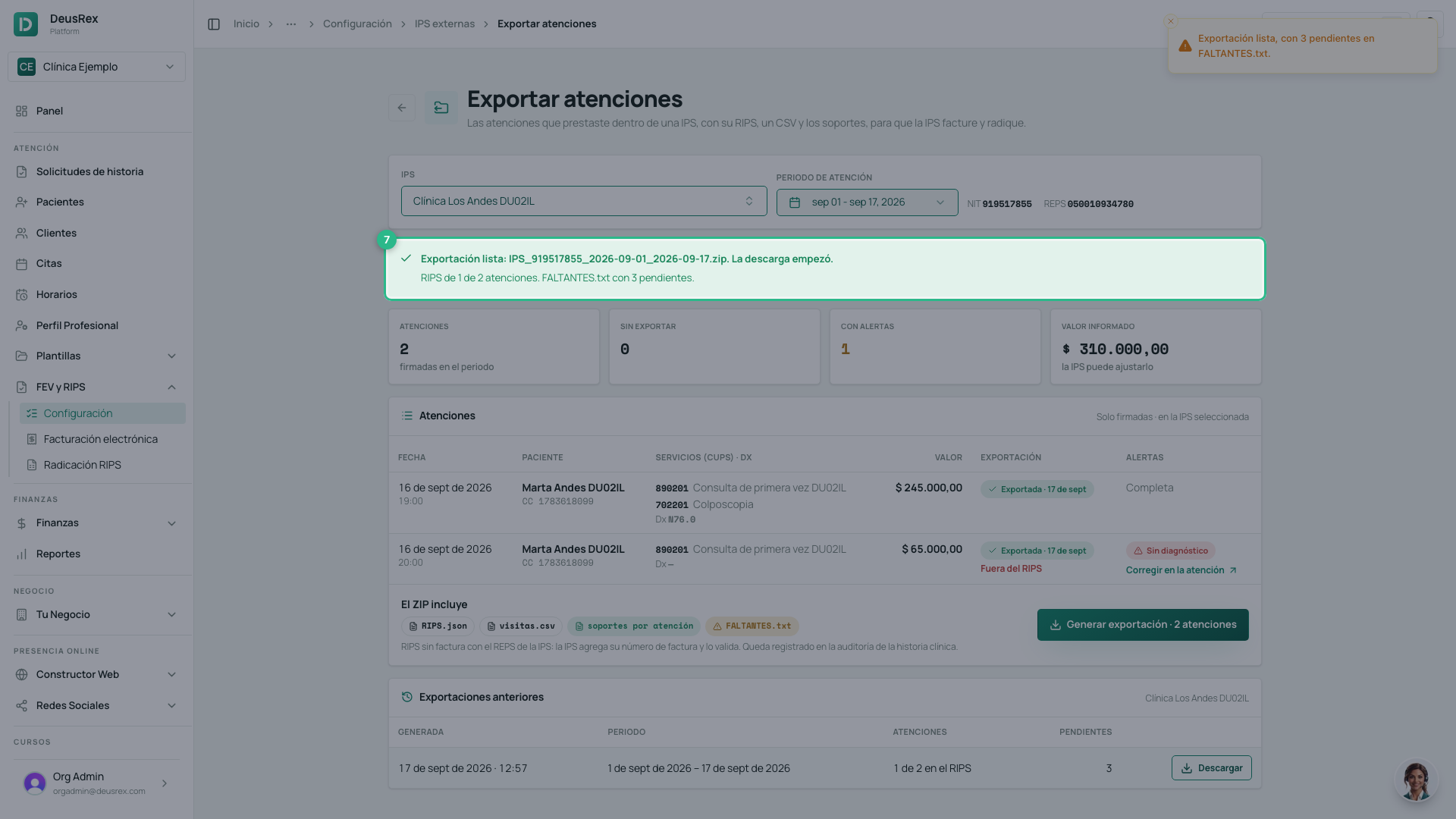Click the visitas.csv file chip
Screen dimensions: 1456x819
520,626
